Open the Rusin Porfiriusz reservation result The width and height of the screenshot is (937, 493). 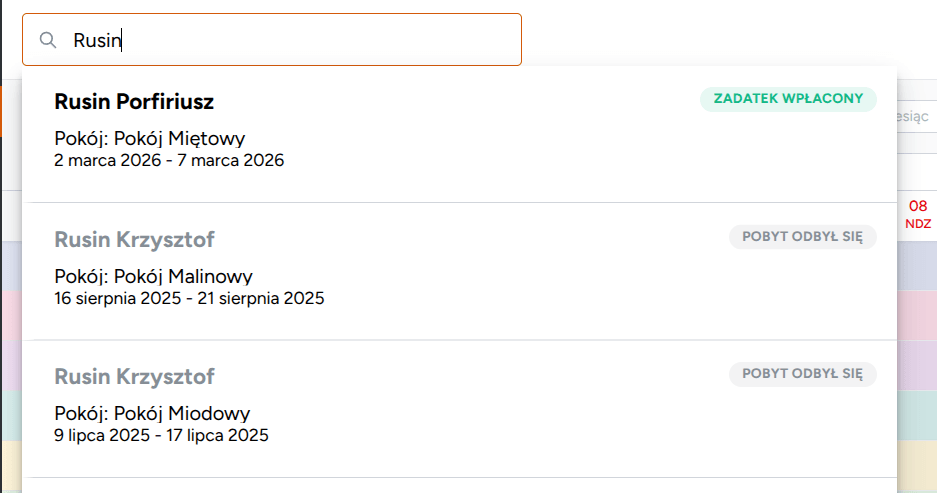[134, 102]
